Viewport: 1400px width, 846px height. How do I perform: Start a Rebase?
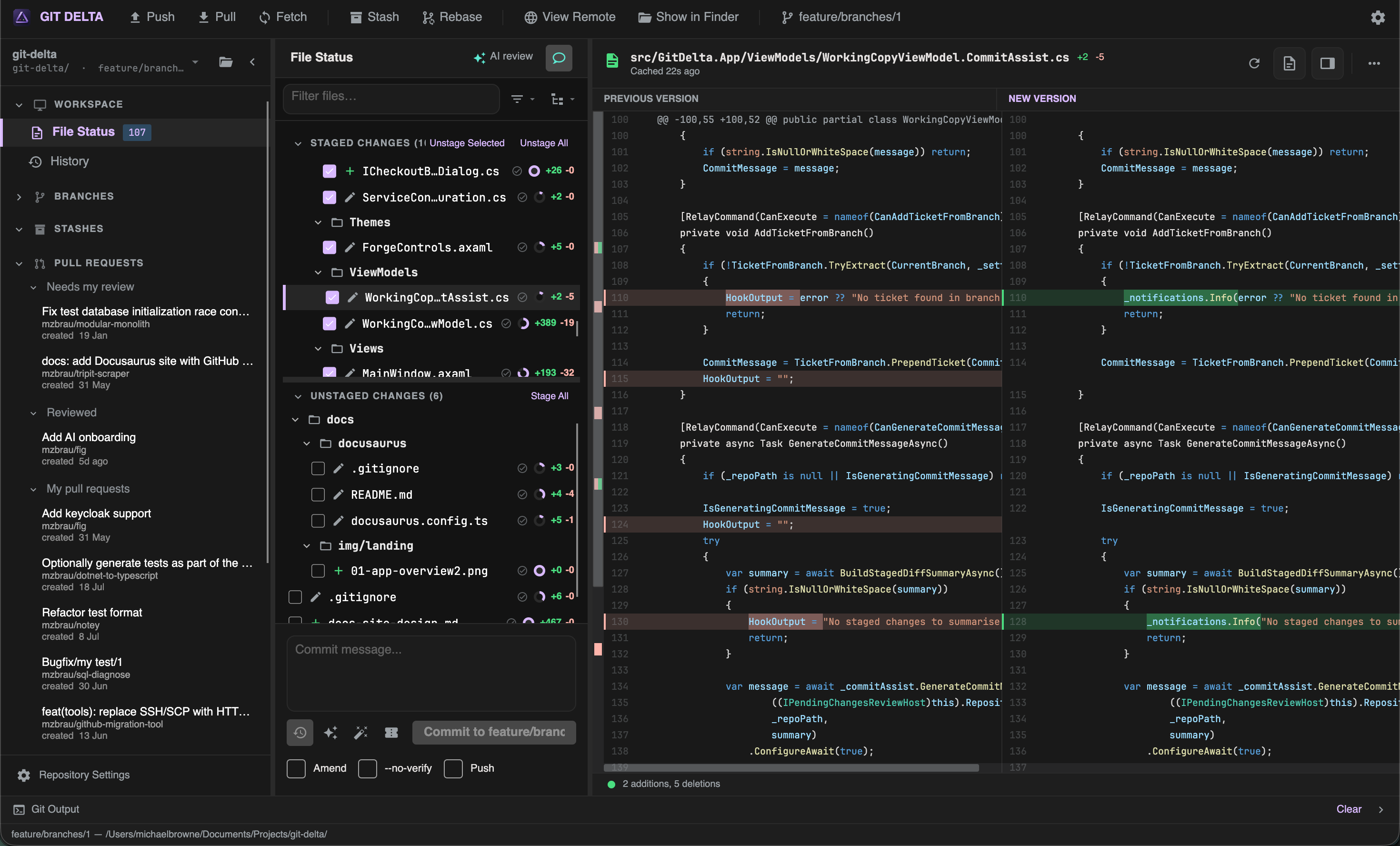[452, 17]
